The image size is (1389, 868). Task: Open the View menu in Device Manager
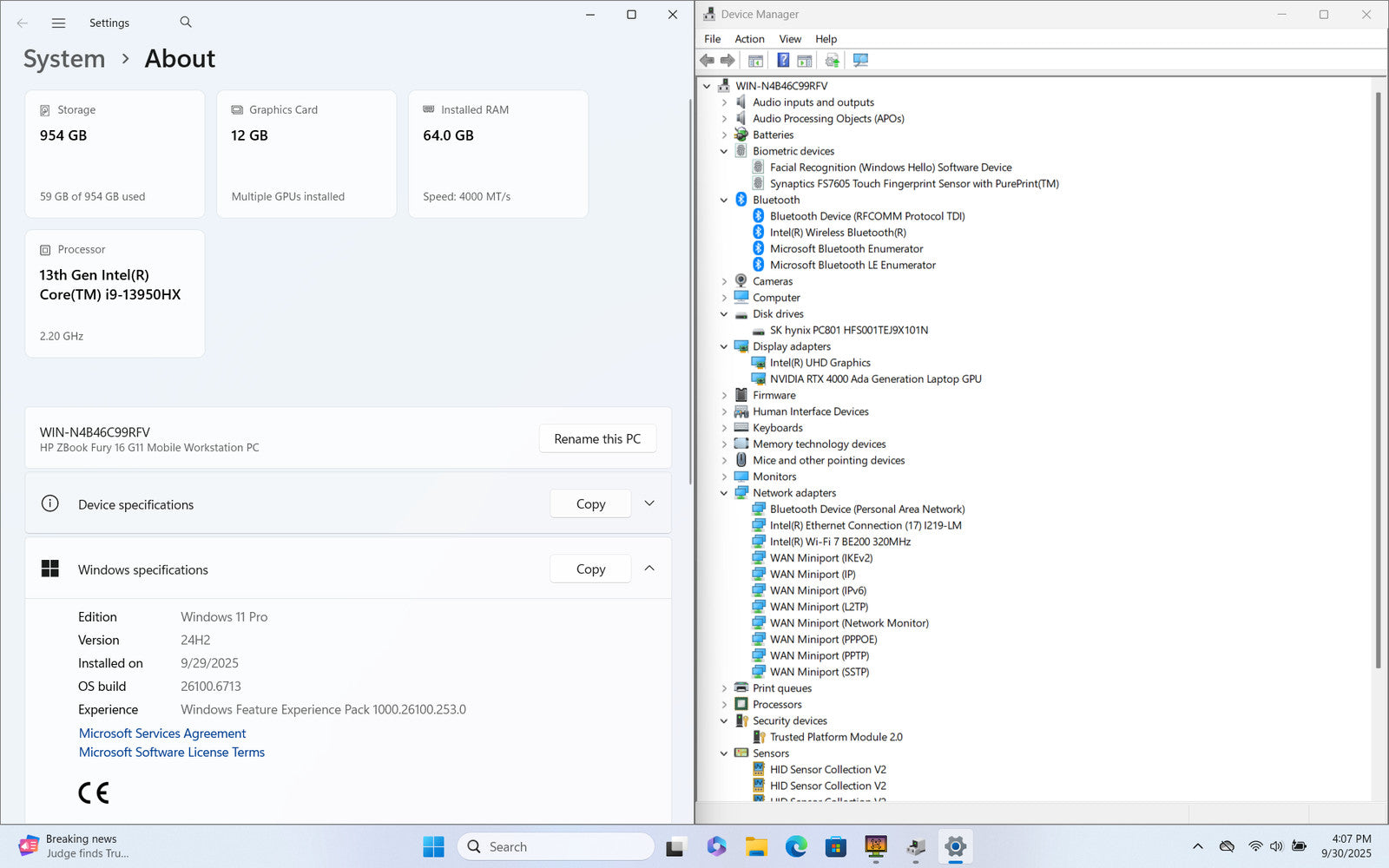tap(790, 39)
